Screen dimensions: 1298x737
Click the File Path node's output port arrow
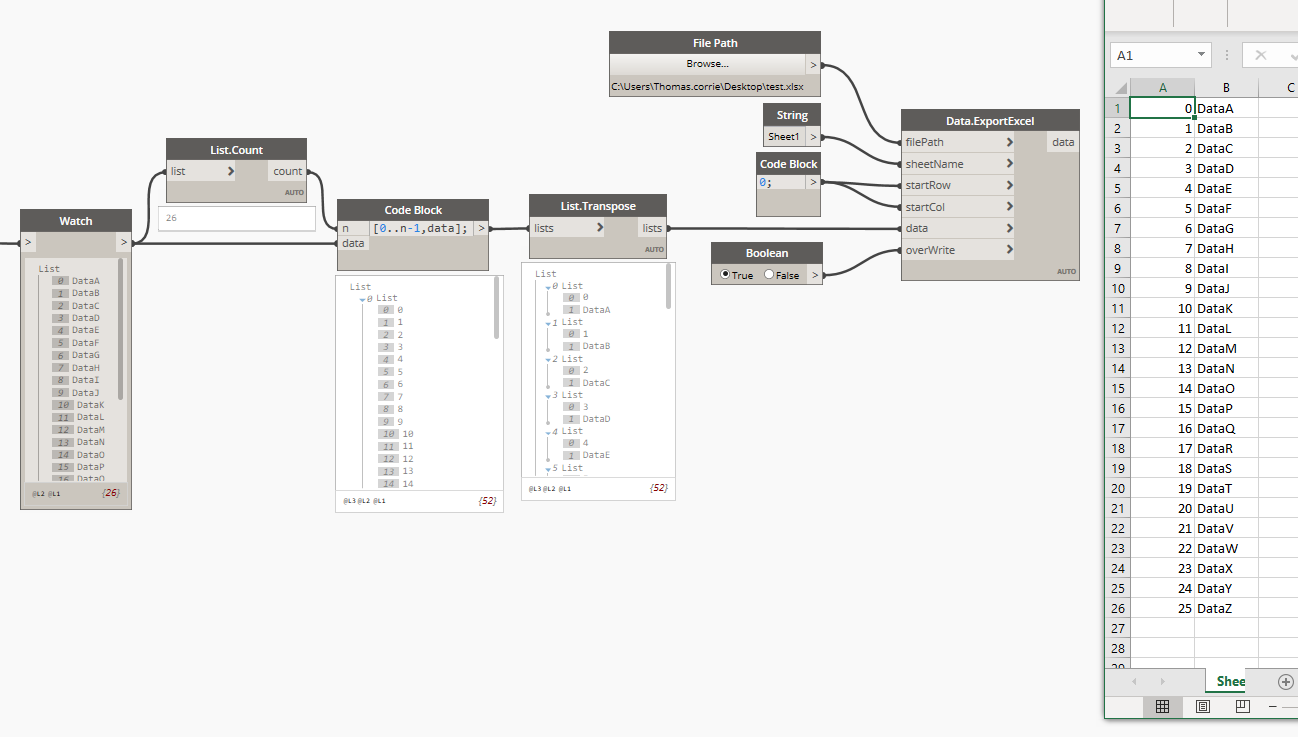pyautogui.click(x=813, y=65)
